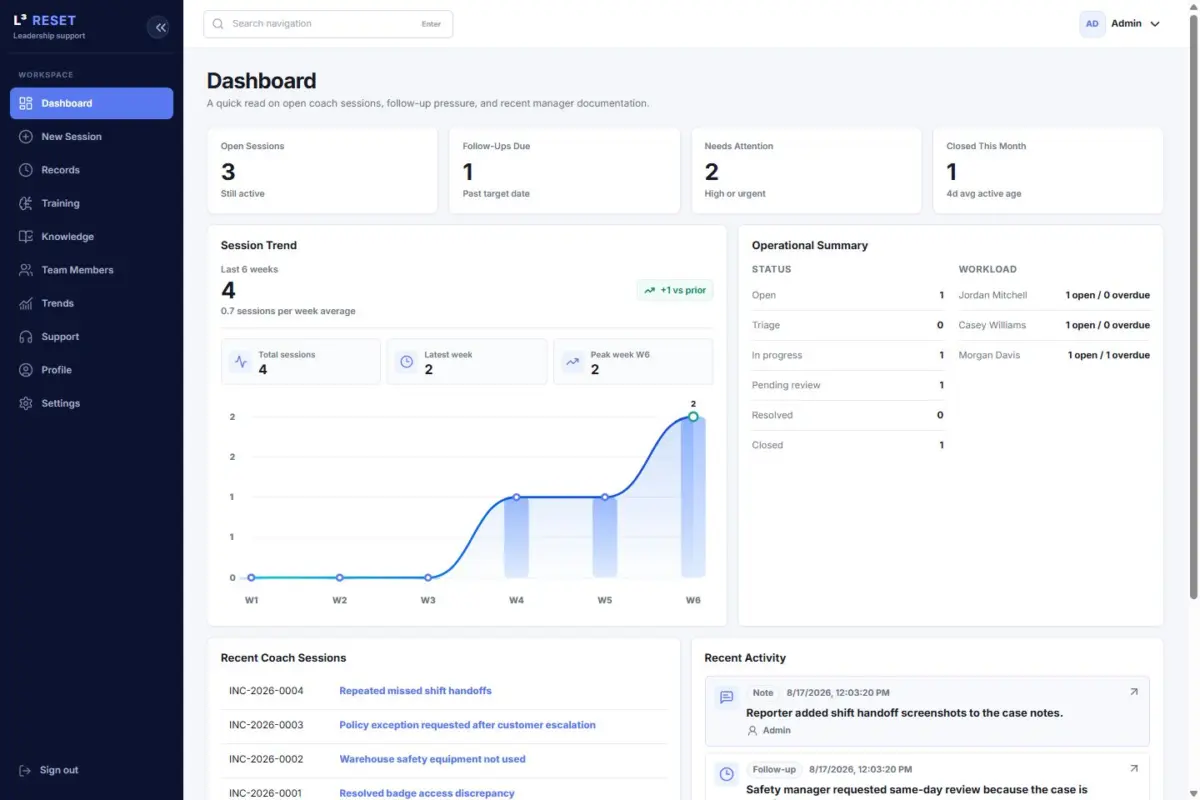Image resolution: width=1200 pixels, height=800 pixels.
Task: Click the Note message icon in Recent Activity
Action: [x=727, y=697]
